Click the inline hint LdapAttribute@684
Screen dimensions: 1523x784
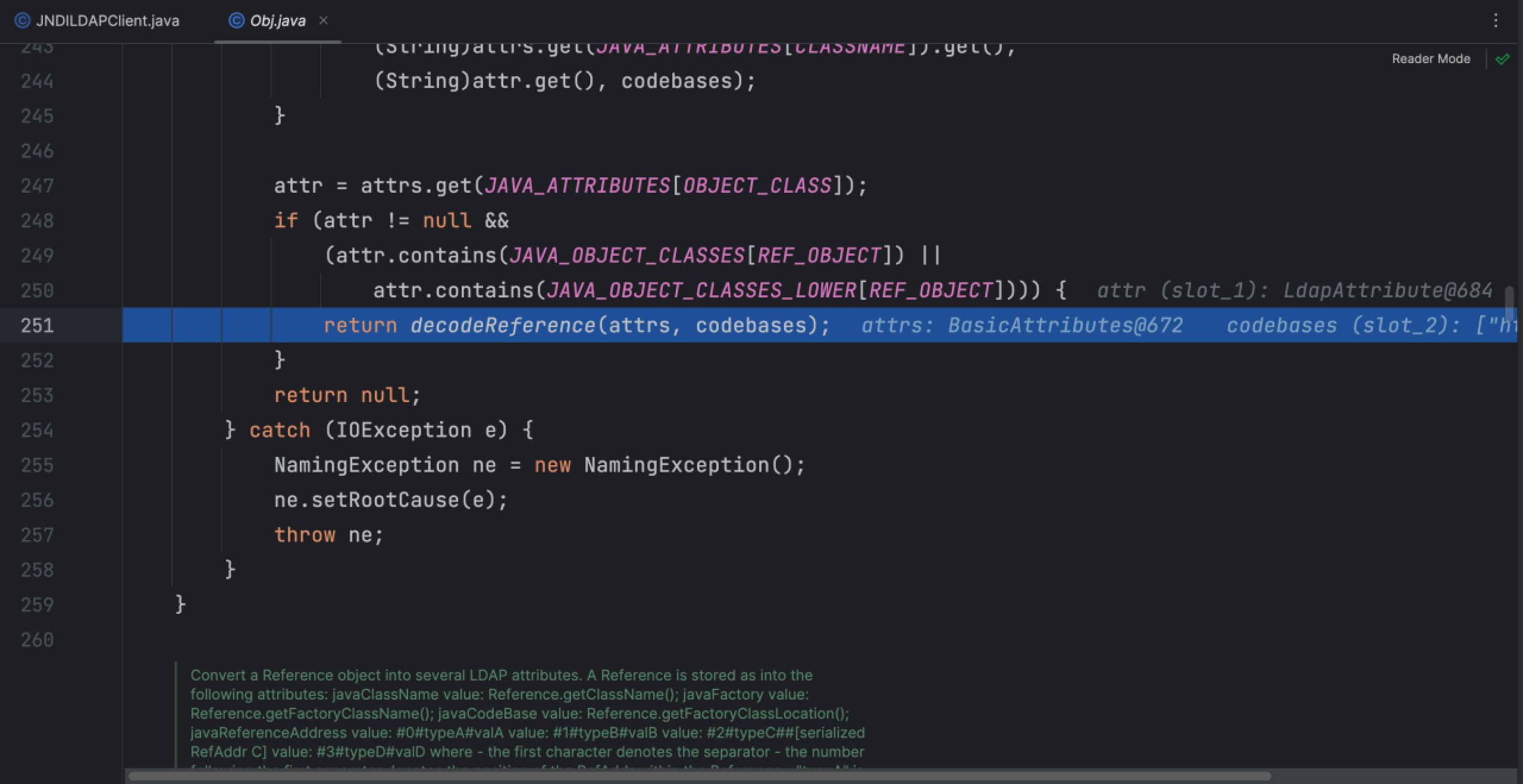pyautogui.click(x=1387, y=290)
